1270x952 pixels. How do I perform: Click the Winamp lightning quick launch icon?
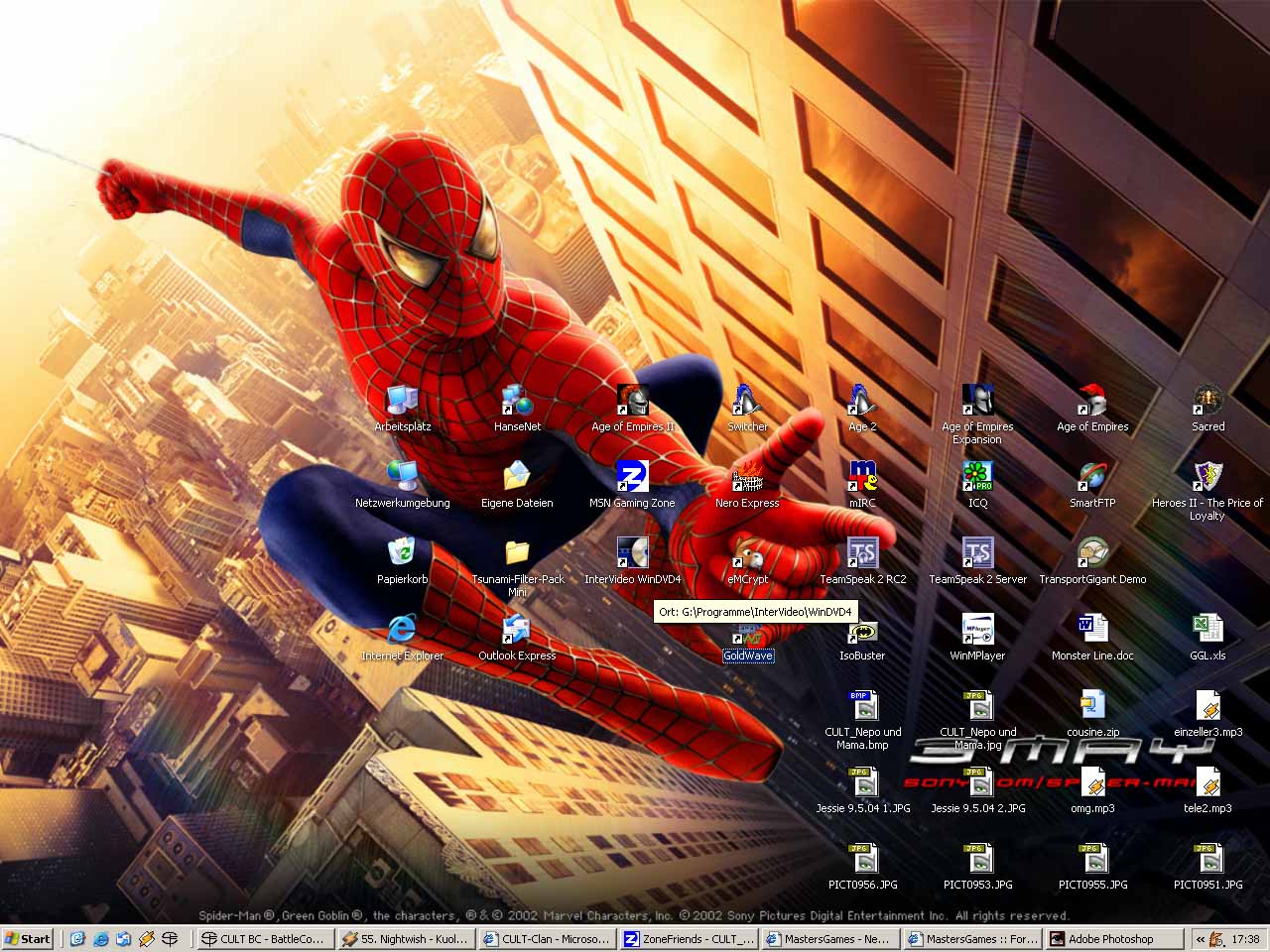[147, 938]
